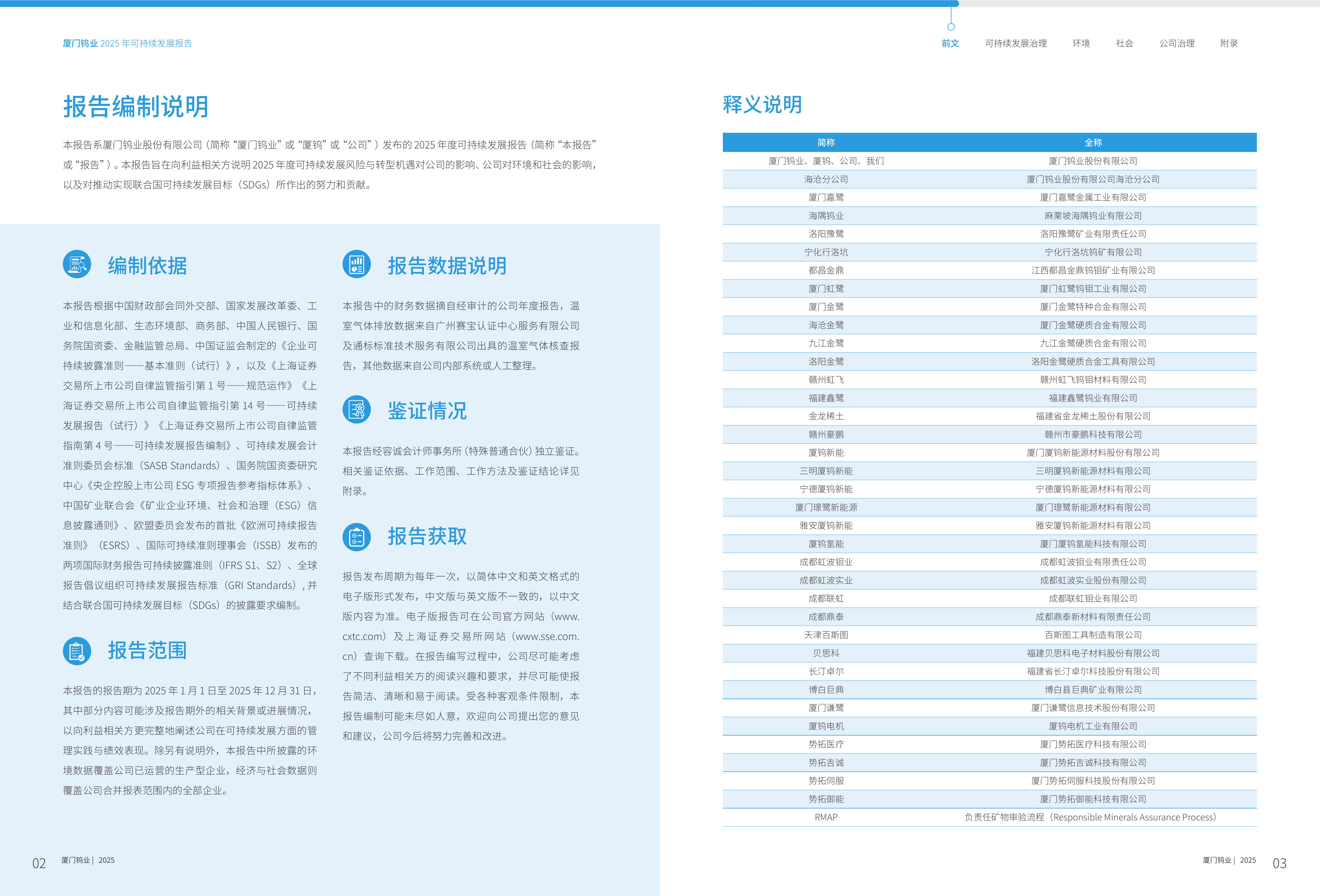Select the RMAP abbreviation cell
This screenshot has height=896, width=1320.
pos(826,817)
